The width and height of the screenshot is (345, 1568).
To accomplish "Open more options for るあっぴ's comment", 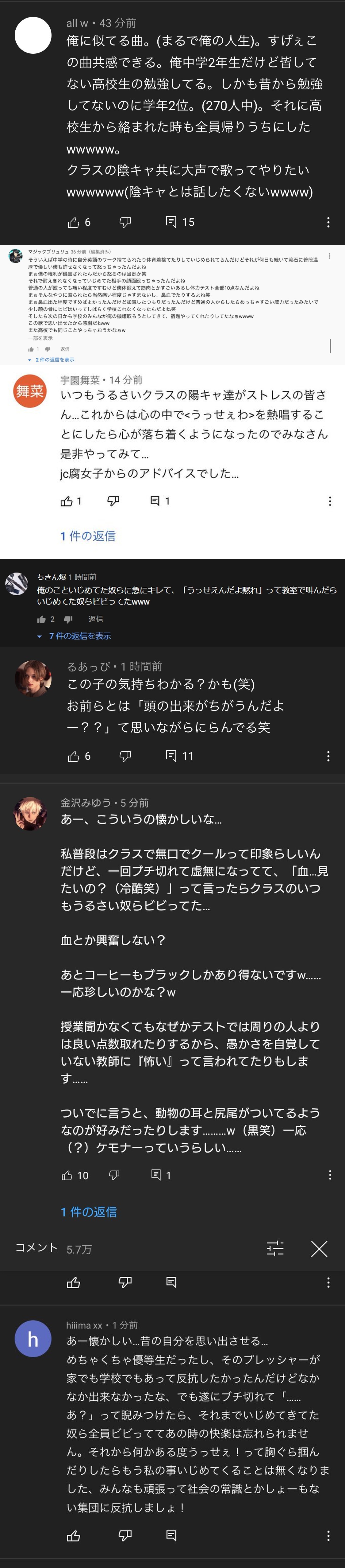I will (328, 756).
